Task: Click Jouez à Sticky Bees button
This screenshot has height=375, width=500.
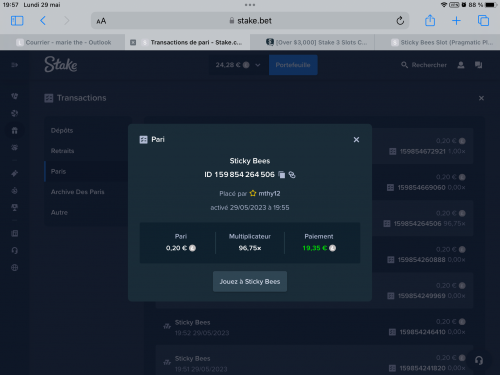Action: point(250,281)
